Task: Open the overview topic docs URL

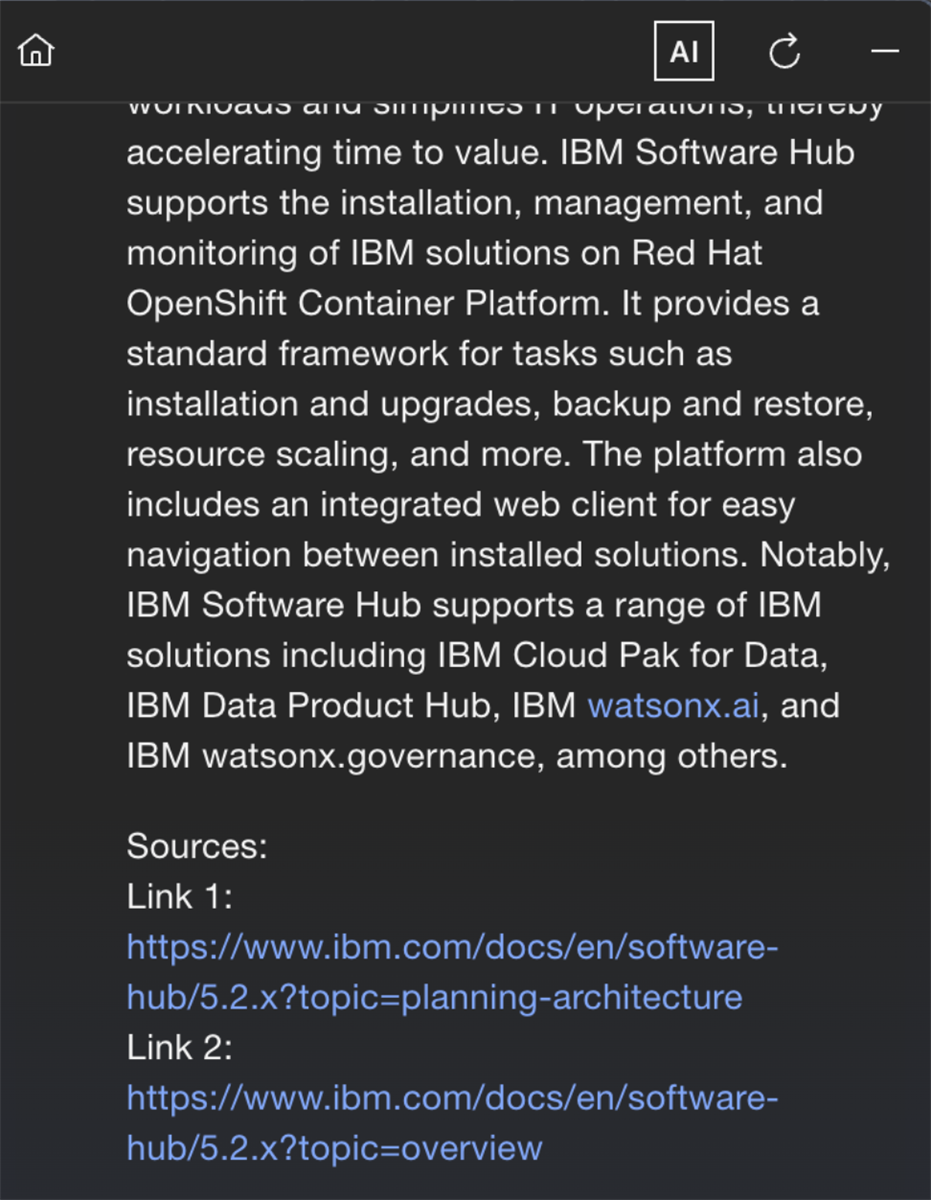Action: click(x=452, y=1122)
